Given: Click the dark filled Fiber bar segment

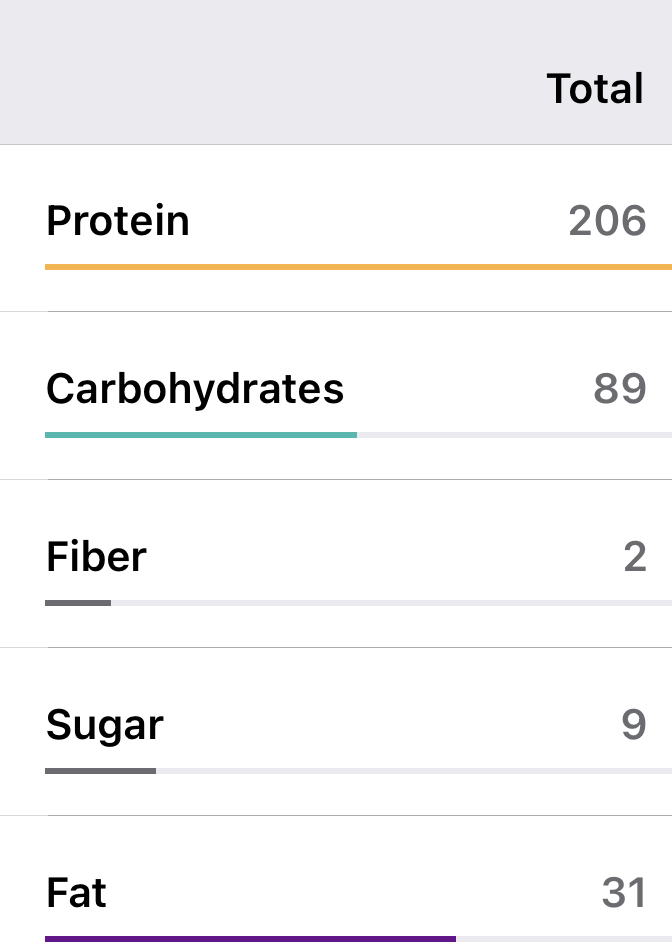Looking at the screenshot, I should (78, 603).
